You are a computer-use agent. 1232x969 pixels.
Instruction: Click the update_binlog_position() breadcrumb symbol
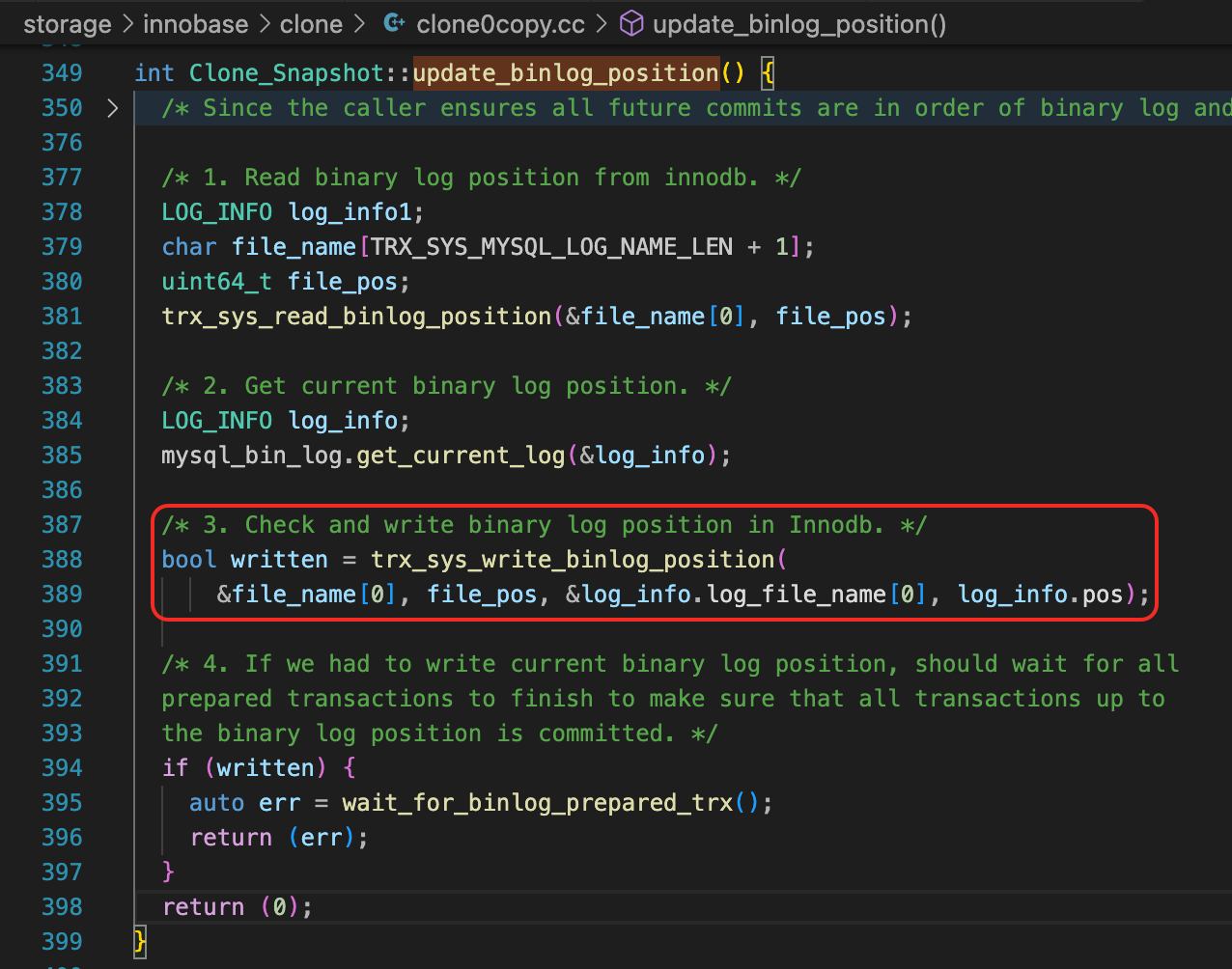pyautogui.click(x=799, y=24)
